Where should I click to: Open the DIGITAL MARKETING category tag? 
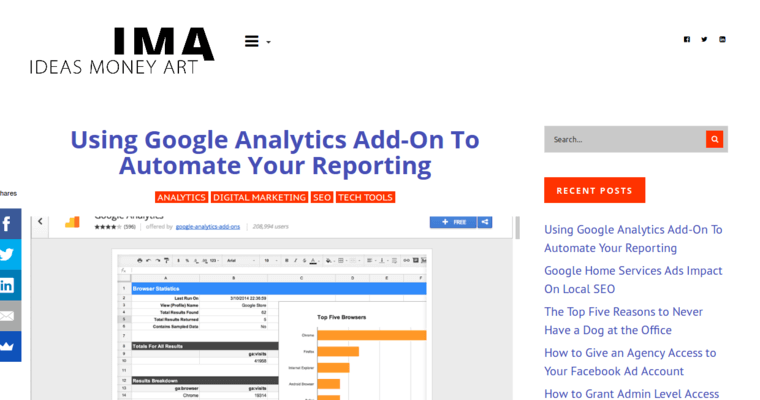coord(259,197)
